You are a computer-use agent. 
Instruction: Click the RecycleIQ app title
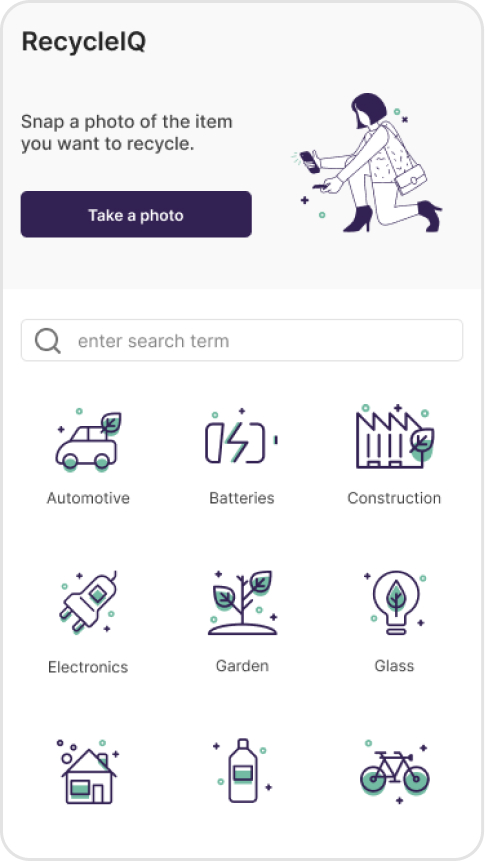click(x=84, y=42)
